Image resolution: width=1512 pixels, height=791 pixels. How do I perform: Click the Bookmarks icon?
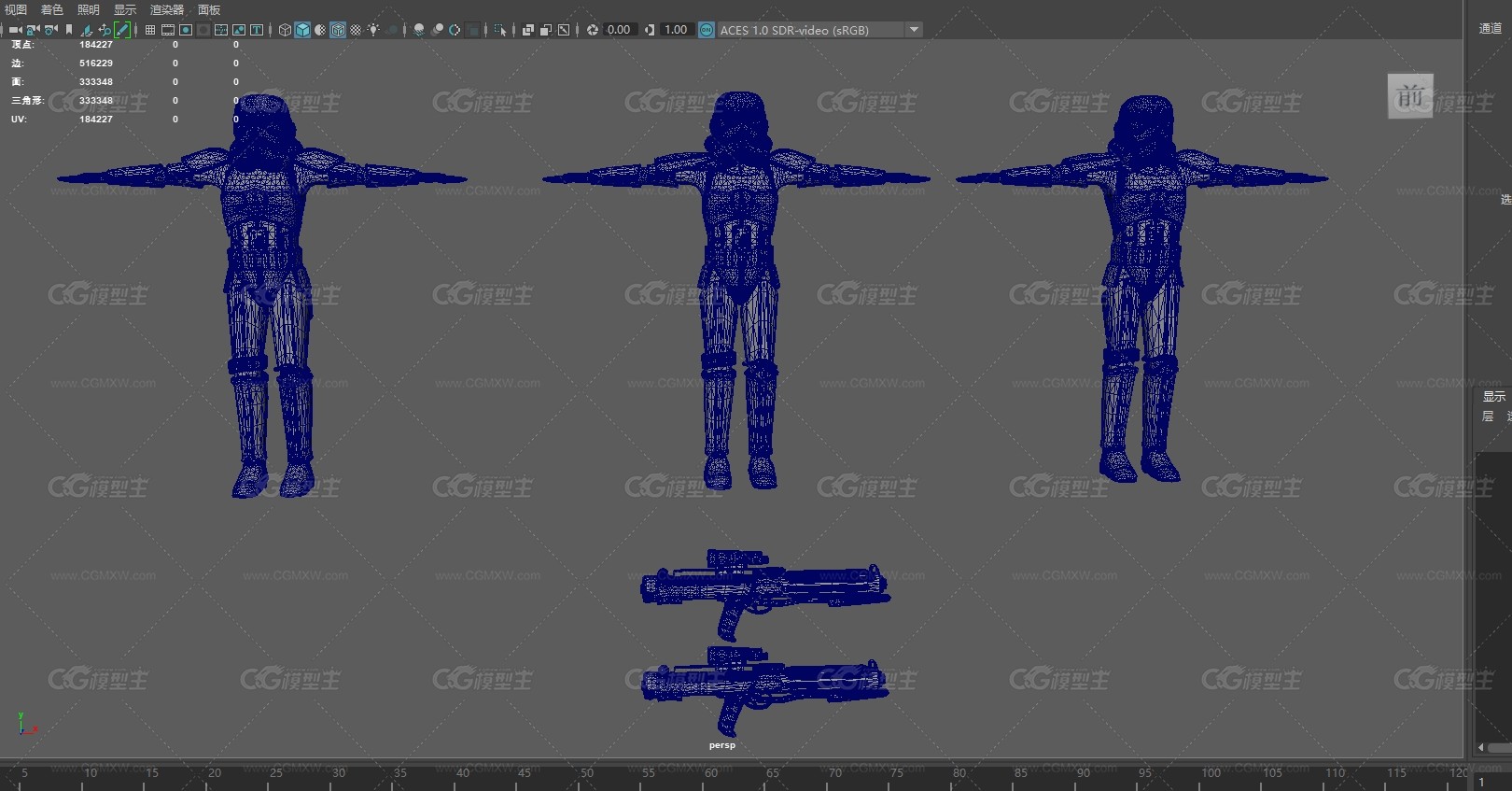click(x=69, y=30)
